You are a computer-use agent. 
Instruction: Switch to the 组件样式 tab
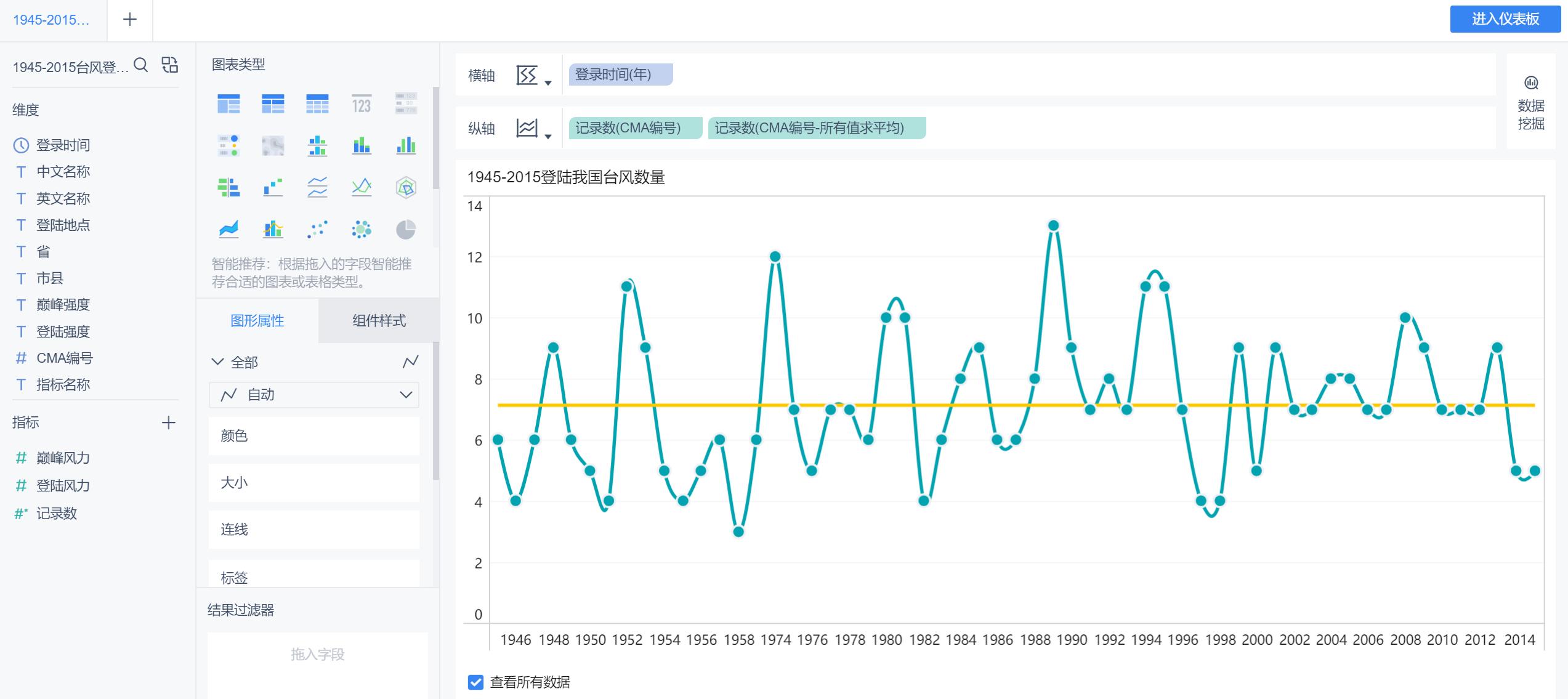click(379, 320)
